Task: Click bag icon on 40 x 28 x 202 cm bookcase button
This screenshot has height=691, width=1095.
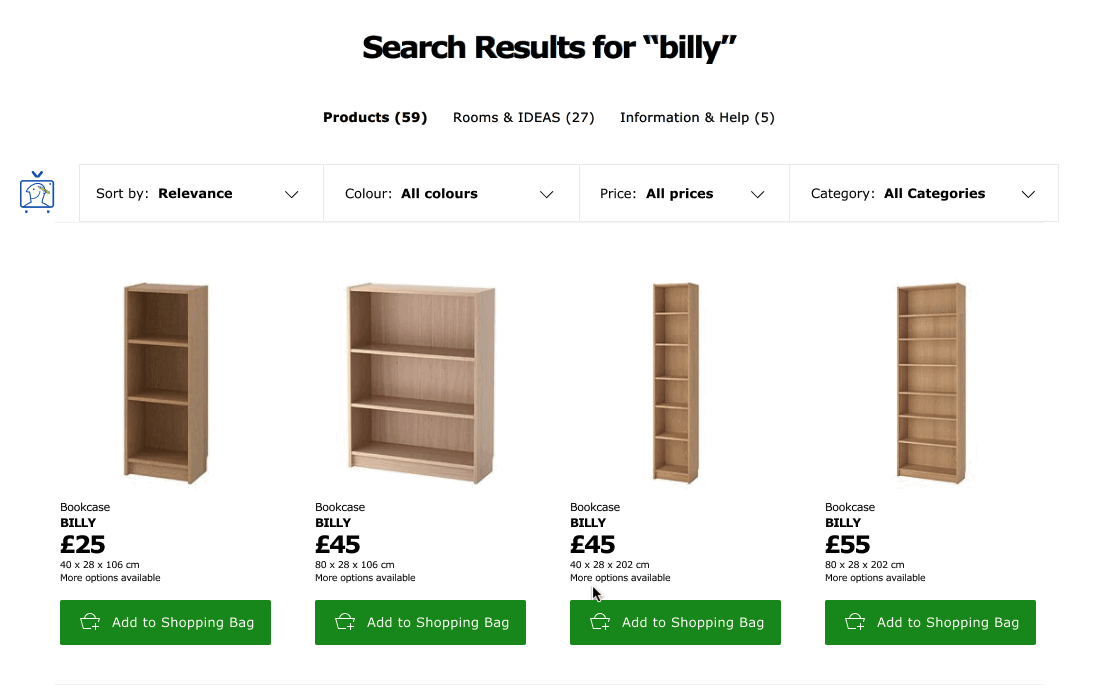Action: click(600, 622)
